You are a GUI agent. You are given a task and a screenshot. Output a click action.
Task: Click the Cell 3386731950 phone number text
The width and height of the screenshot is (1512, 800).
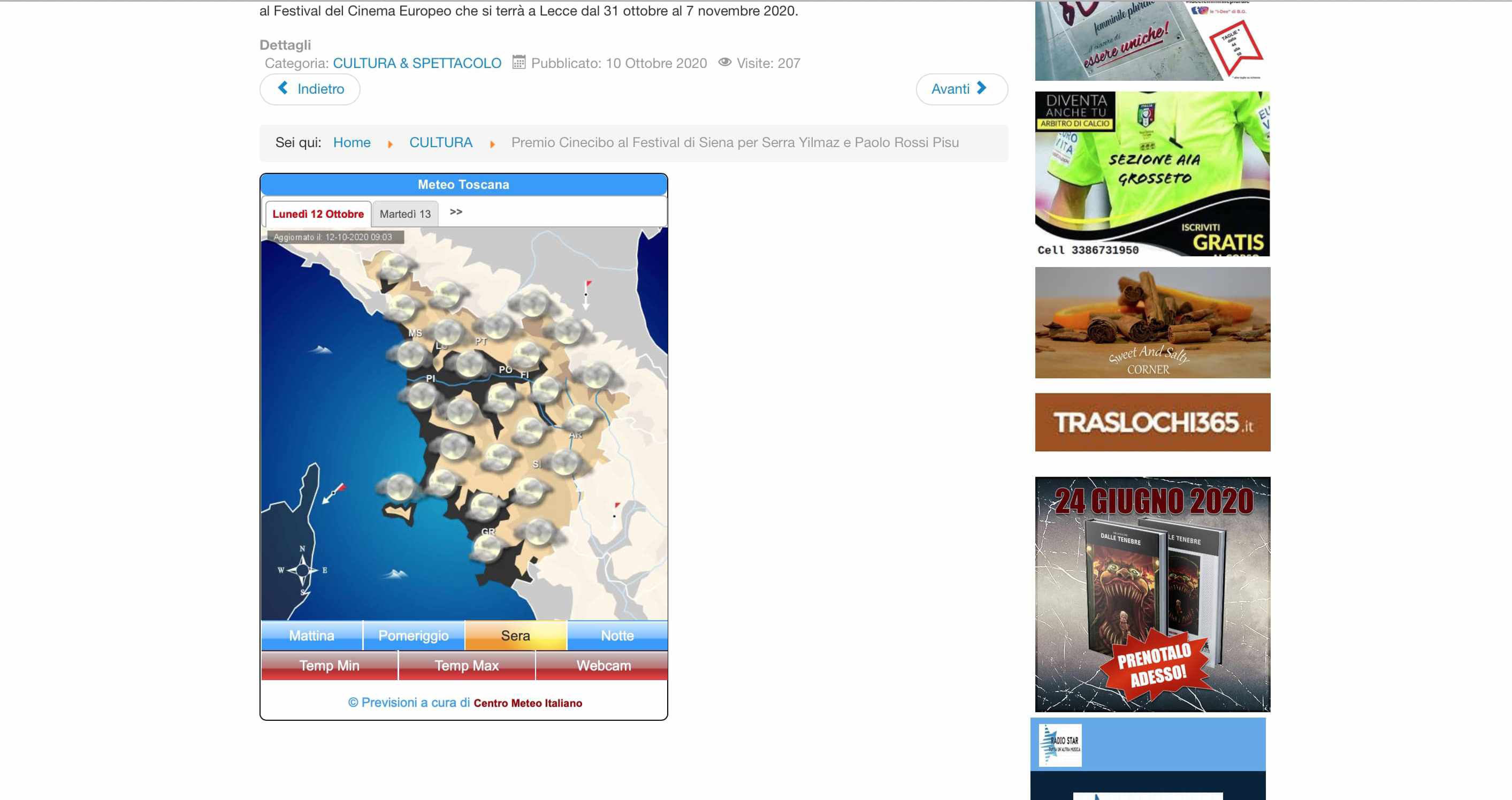tap(1088, 250)
